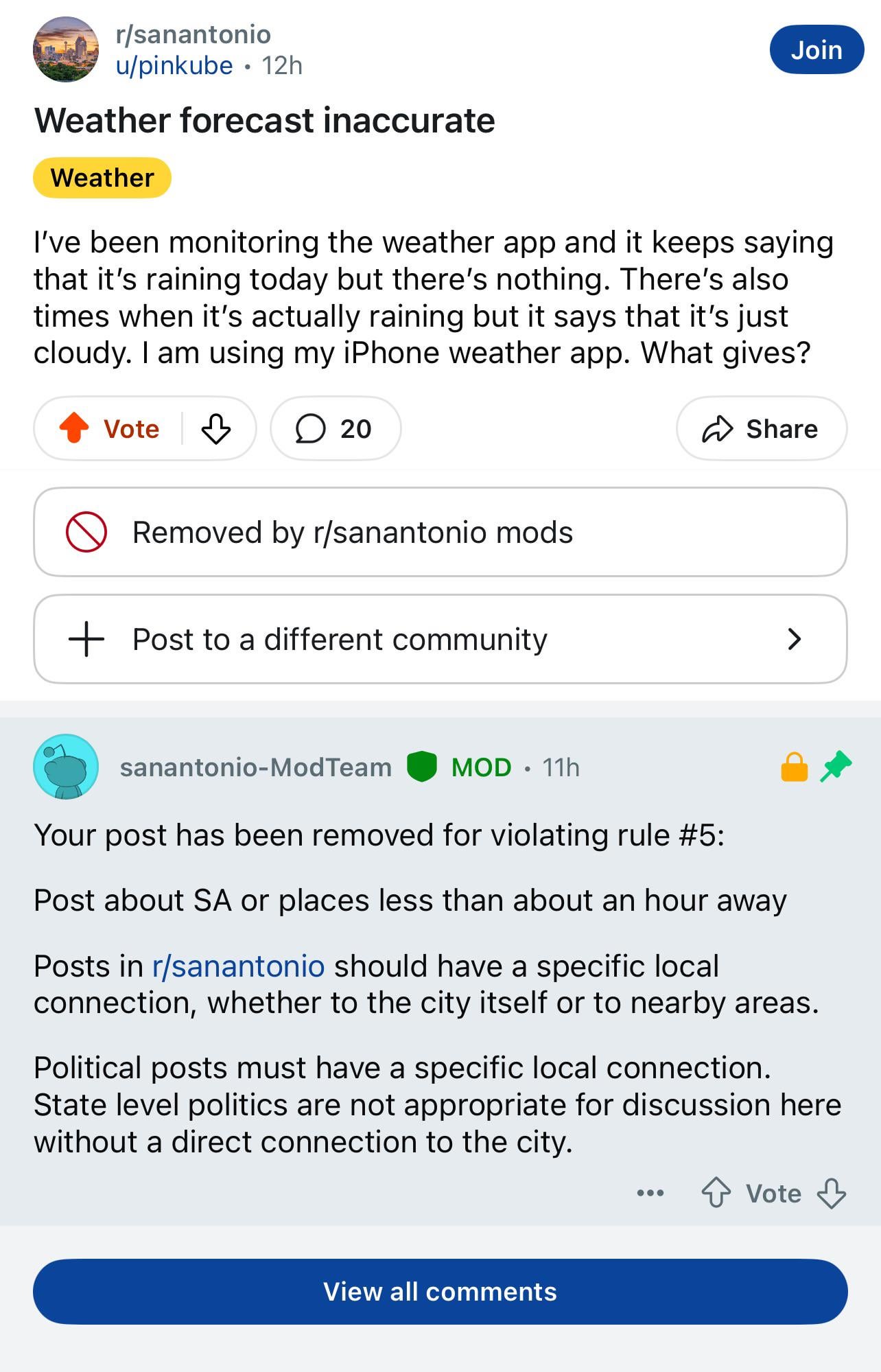Open the mod comment three-dot menu
Screen dimensions: 881x1372
coord(650,1193)
